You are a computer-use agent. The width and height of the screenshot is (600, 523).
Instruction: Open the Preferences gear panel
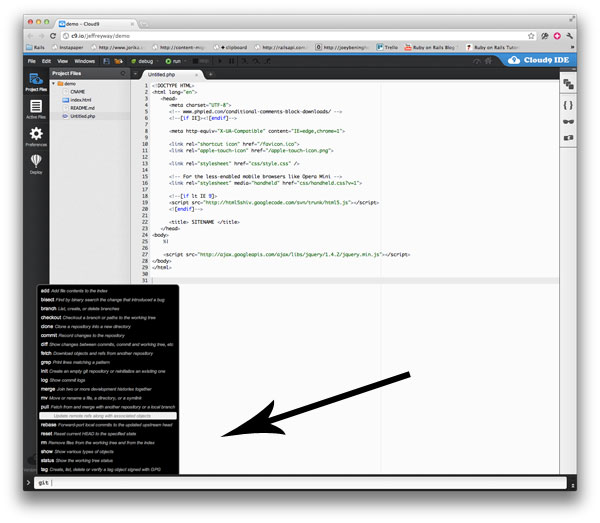36,137
